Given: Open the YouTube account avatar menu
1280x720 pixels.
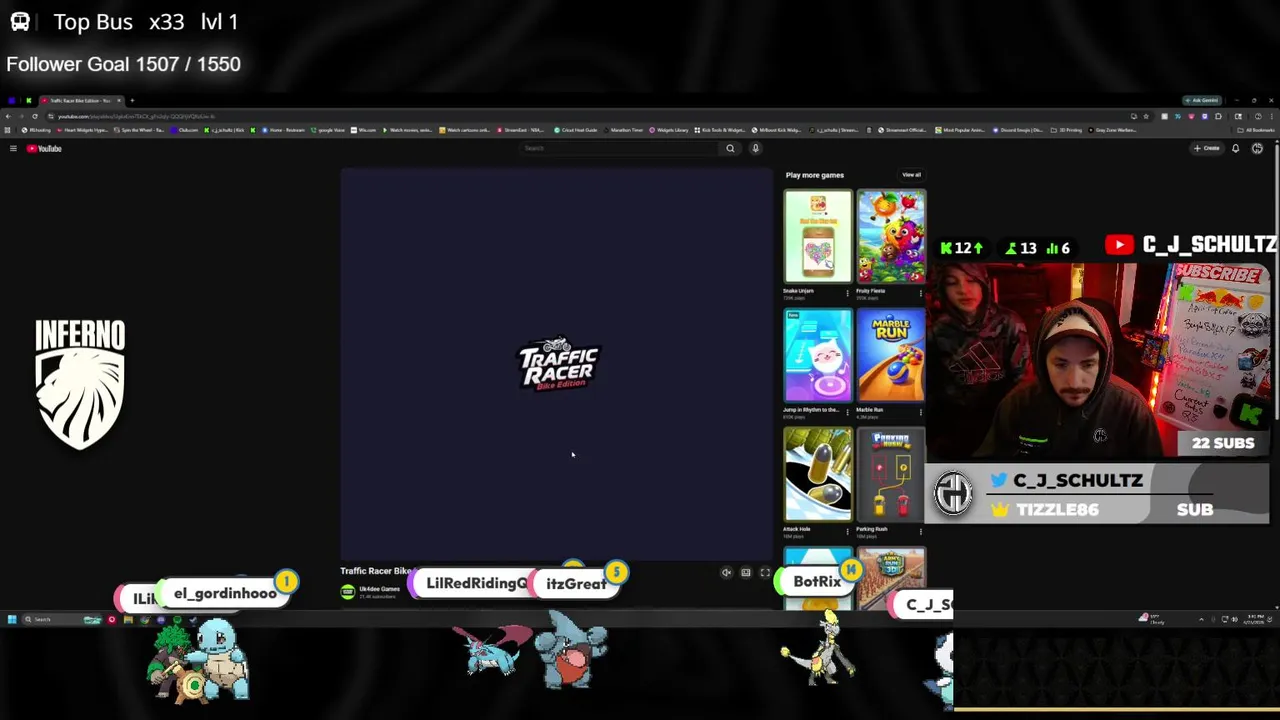Looking at the screenshot, I should (x=1257, y=148).
